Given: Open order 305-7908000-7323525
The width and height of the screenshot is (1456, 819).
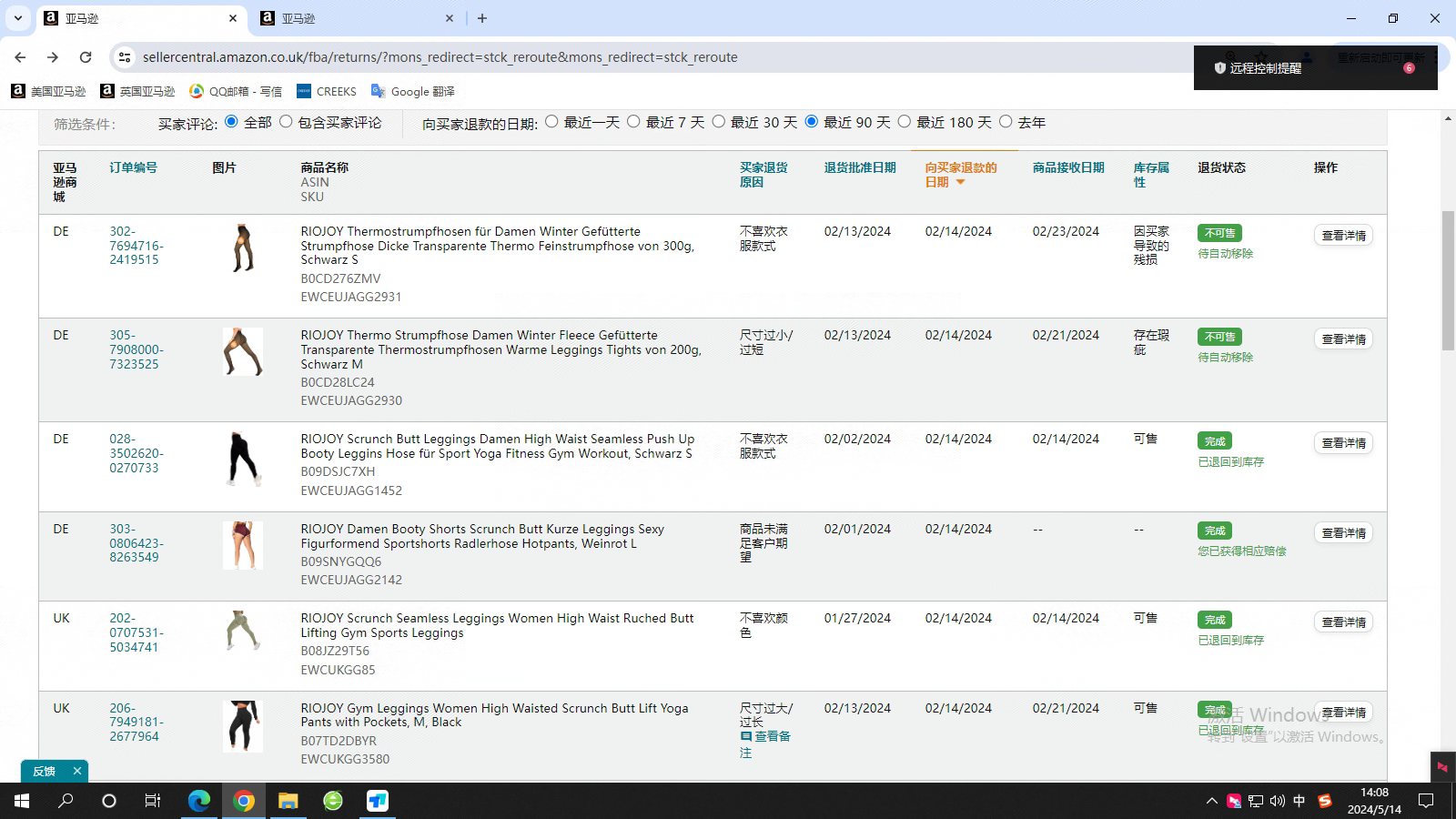Looking at the screenshot, I should (x=136, y=349).
